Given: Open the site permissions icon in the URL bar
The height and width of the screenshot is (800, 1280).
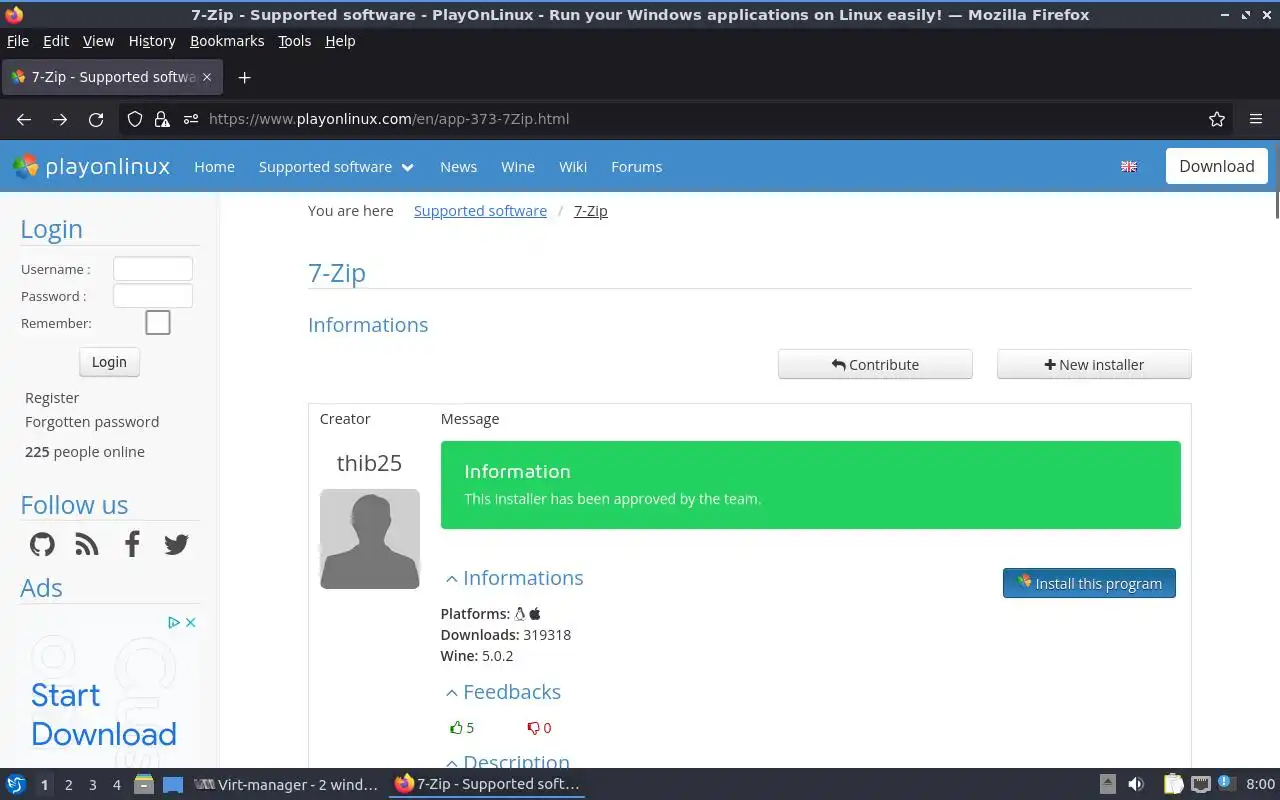Looking at the screenshot, I should click(x=191, y=119).
